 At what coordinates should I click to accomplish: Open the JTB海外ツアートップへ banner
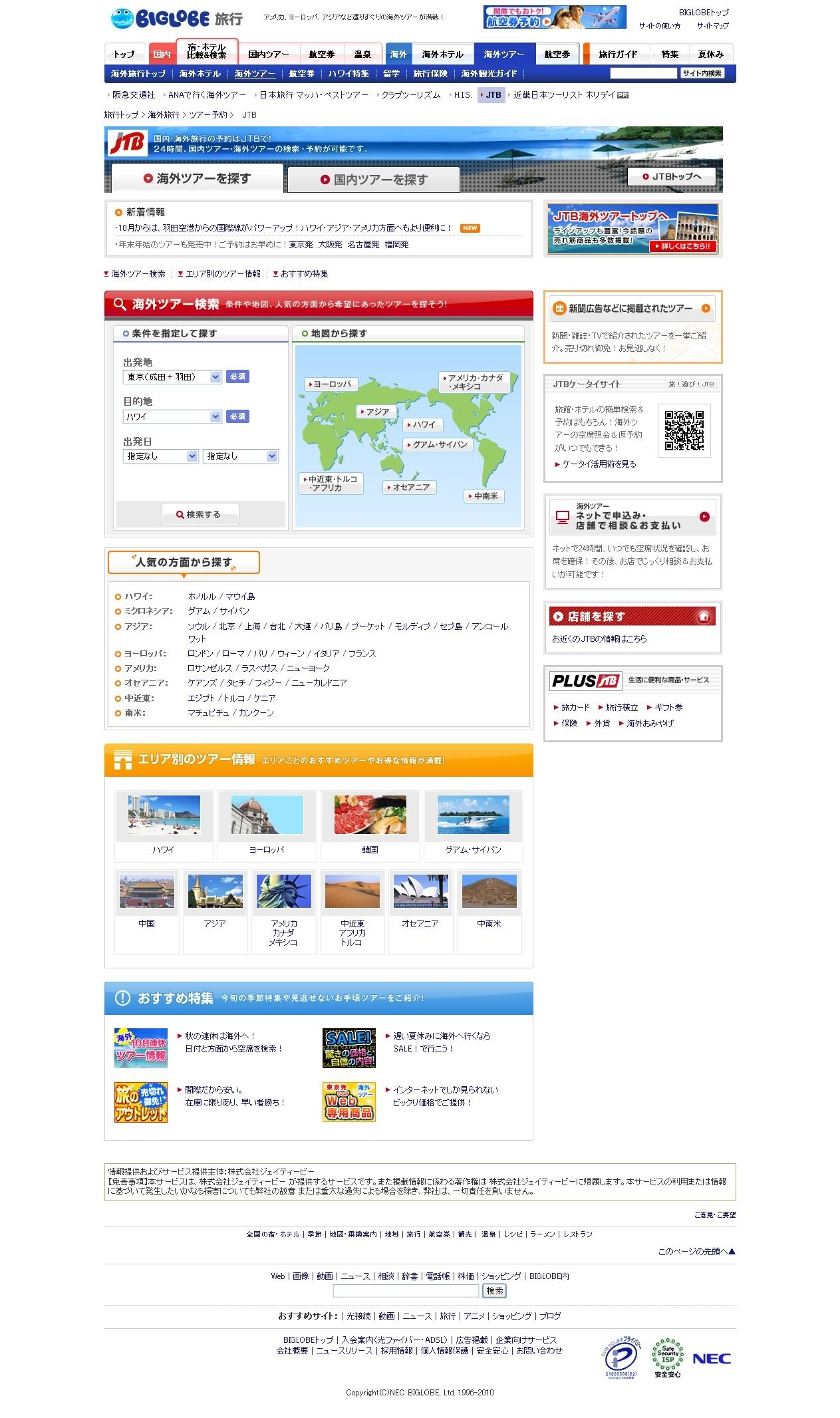point(632,229)
